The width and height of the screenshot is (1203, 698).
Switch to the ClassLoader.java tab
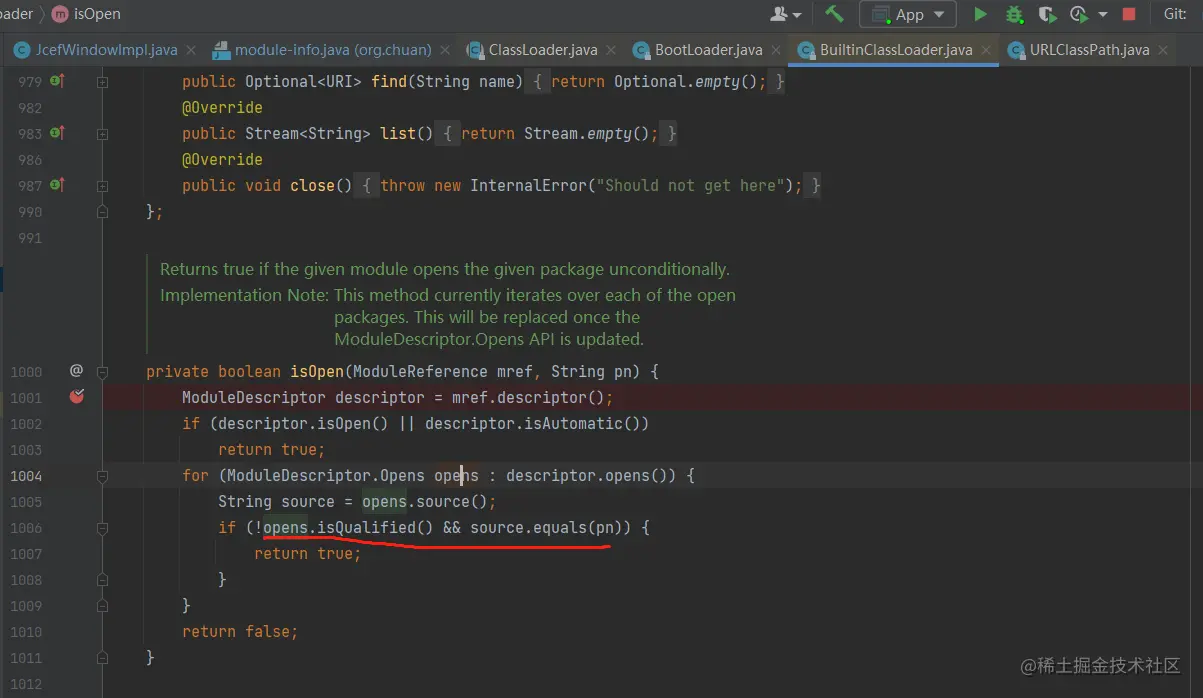pos(543,49)
